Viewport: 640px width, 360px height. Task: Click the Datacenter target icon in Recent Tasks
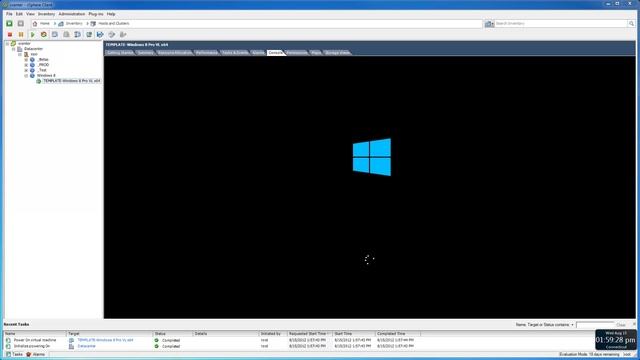[x=71, y=346]
